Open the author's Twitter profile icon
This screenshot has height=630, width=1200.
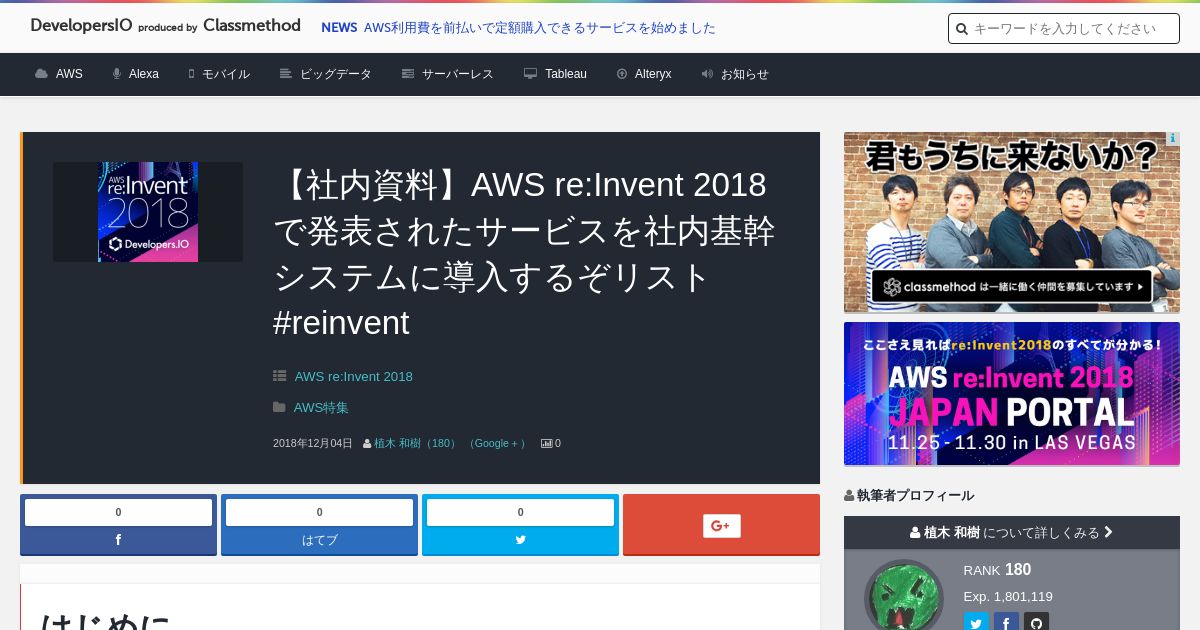pos(976,623)
